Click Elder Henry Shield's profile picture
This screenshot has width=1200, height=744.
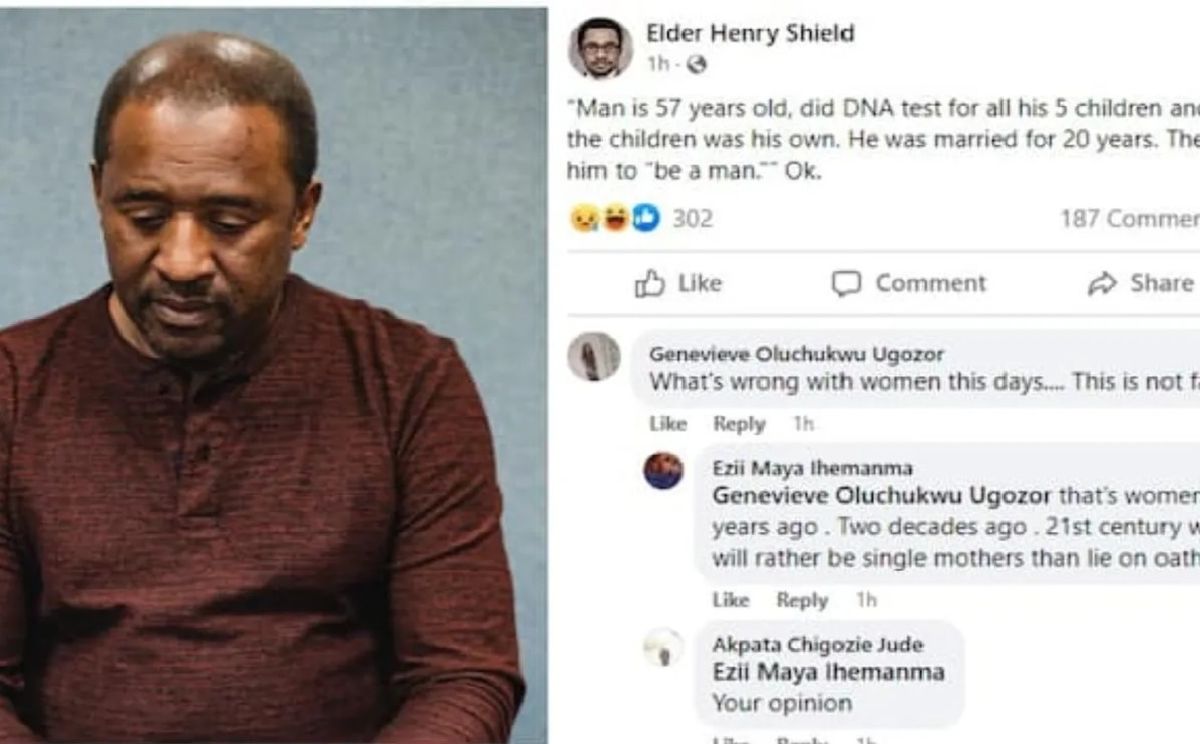coord(600,47)
